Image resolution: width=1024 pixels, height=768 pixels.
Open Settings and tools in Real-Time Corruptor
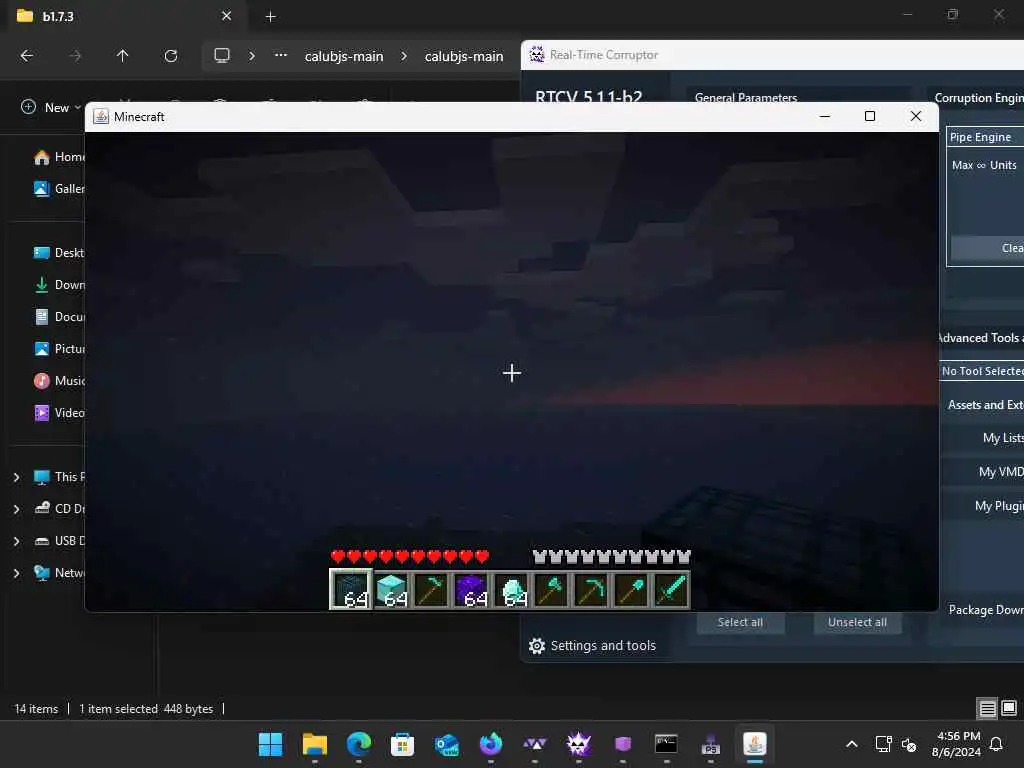592,646
